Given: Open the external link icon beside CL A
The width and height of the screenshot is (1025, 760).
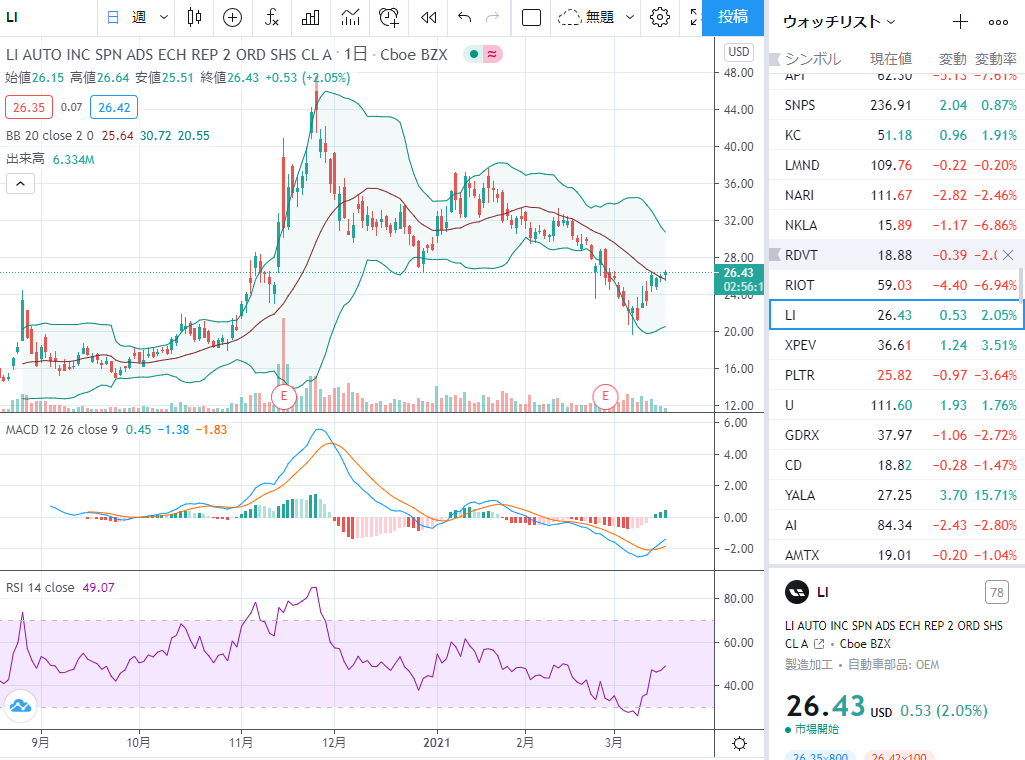Looking at the screenshot, I should pyautogui.click(x=819, y=644).
